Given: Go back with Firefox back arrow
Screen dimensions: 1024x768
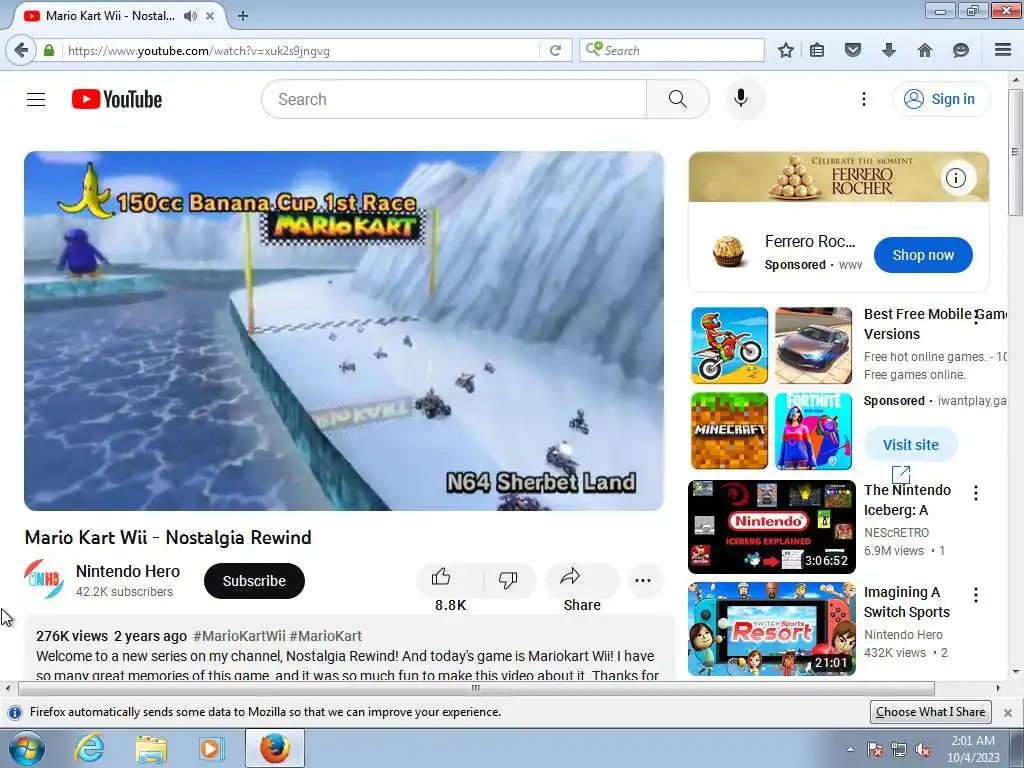Looking at the screenshot, I should coord(22,50).
